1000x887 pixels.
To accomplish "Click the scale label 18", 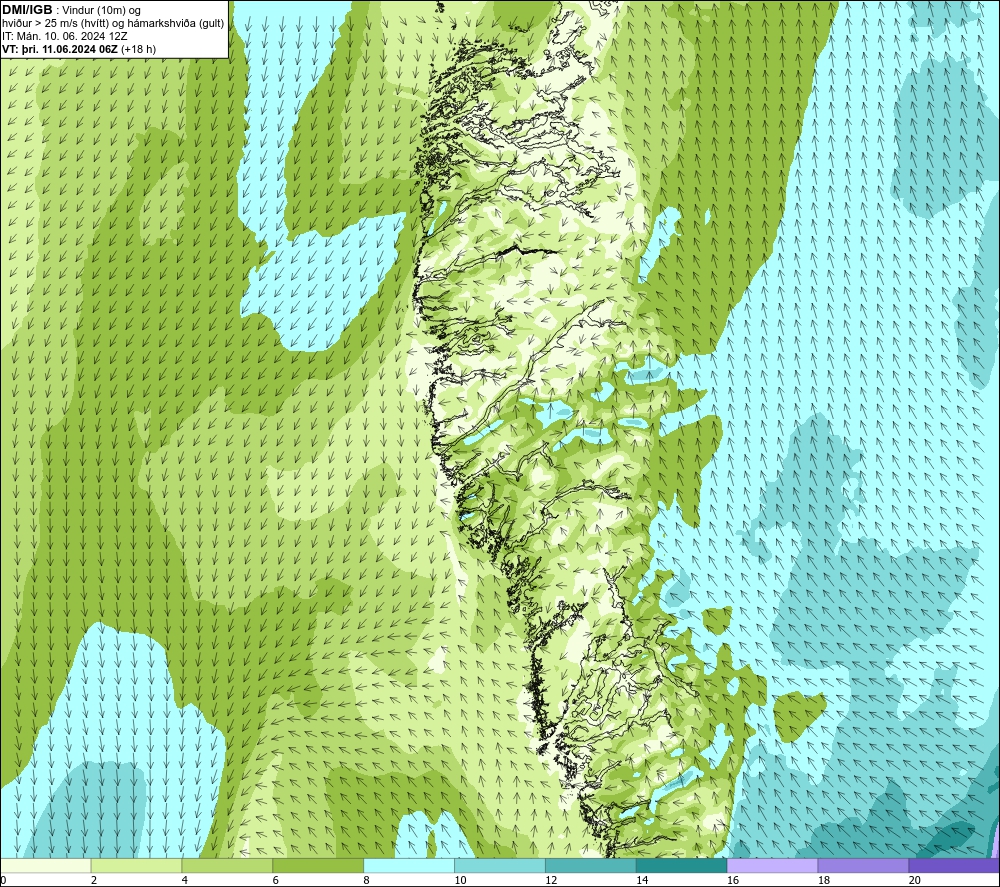I will 824,880.
